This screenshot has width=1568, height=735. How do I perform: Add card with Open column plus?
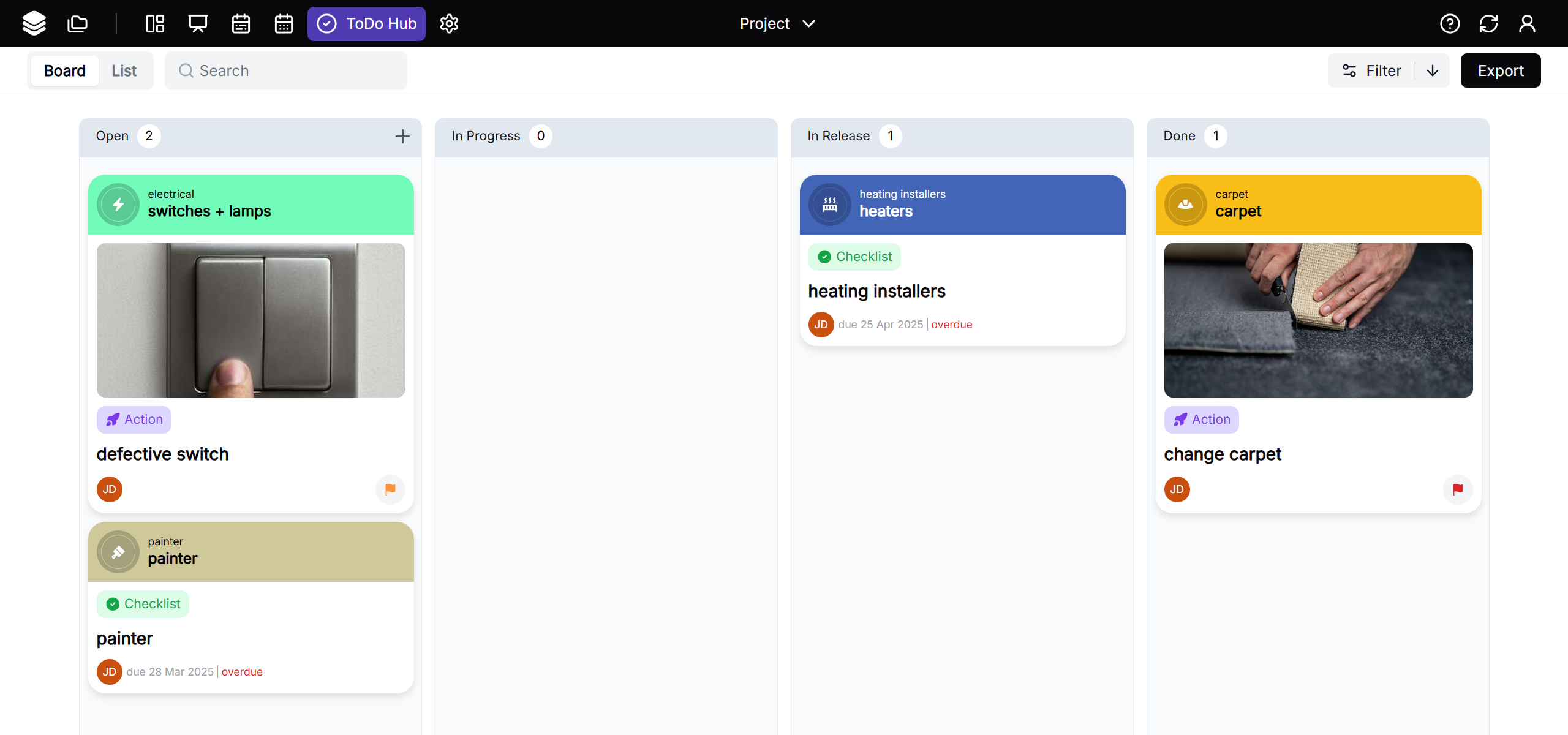coord(402,136)
